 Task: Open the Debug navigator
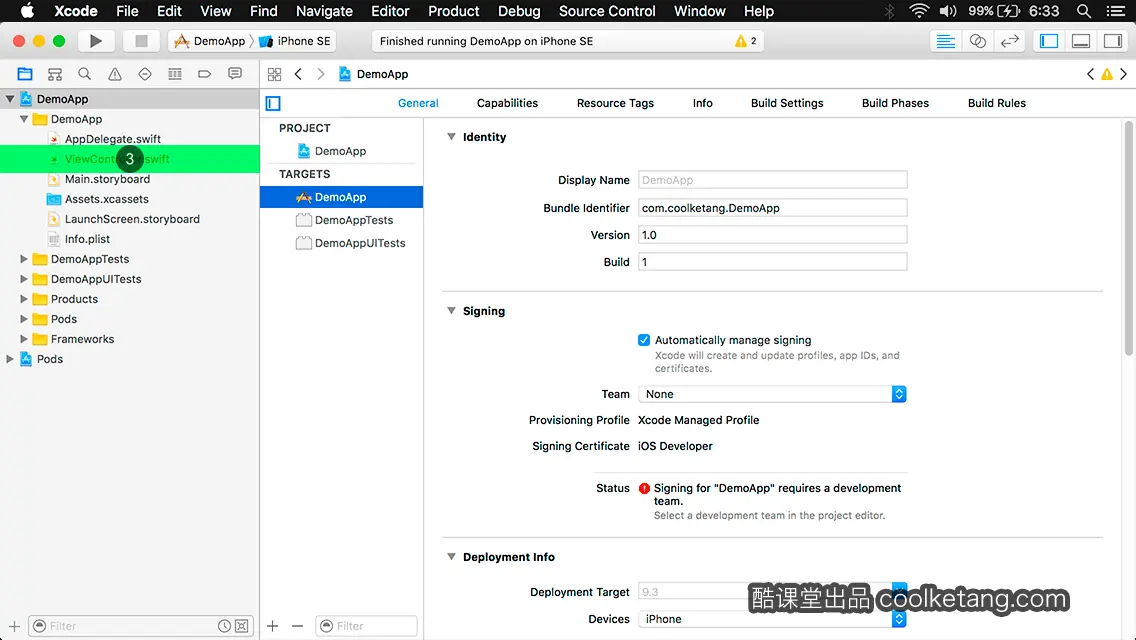point(175,74)
